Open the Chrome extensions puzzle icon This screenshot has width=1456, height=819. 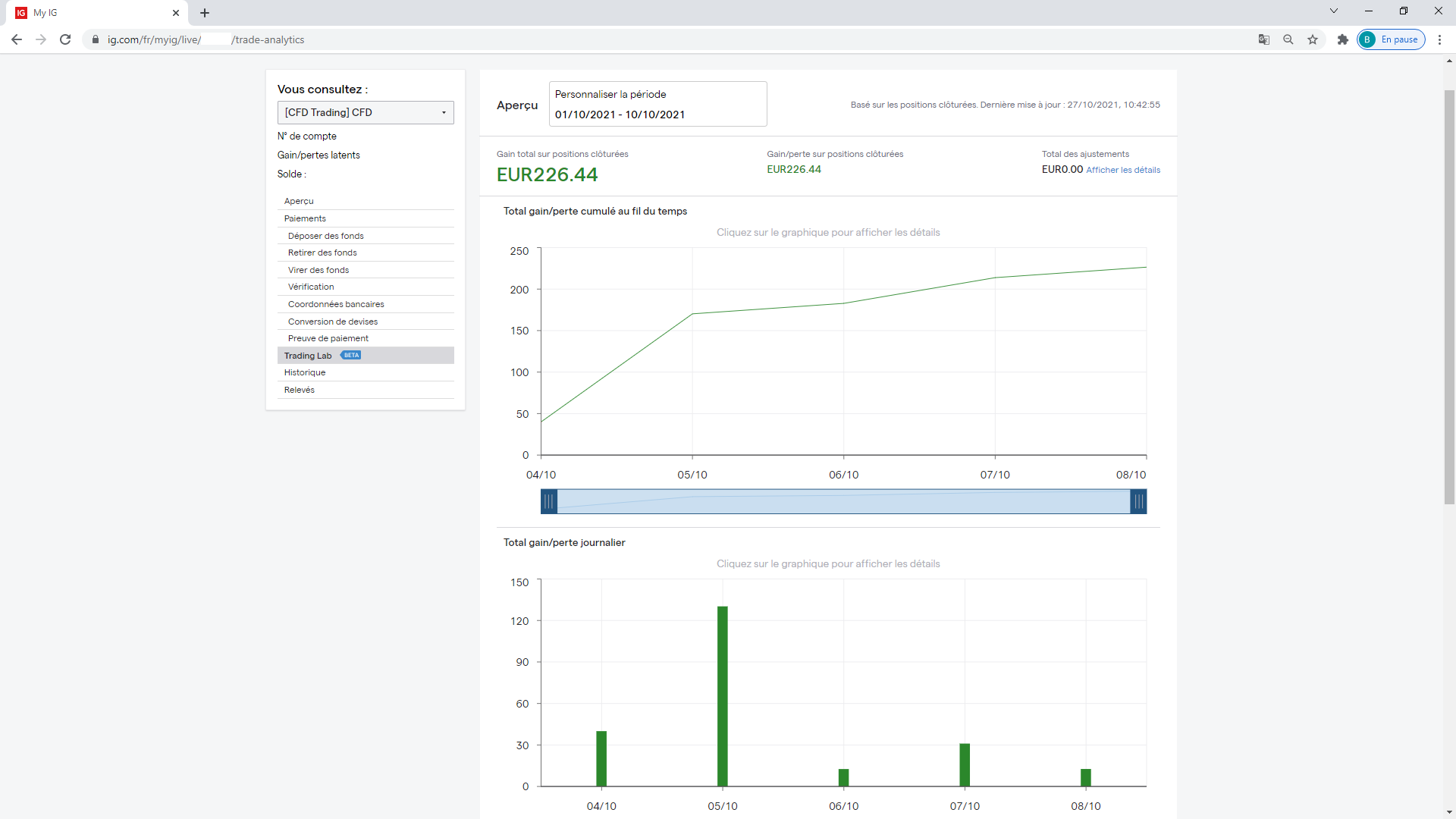(1342, 39)
